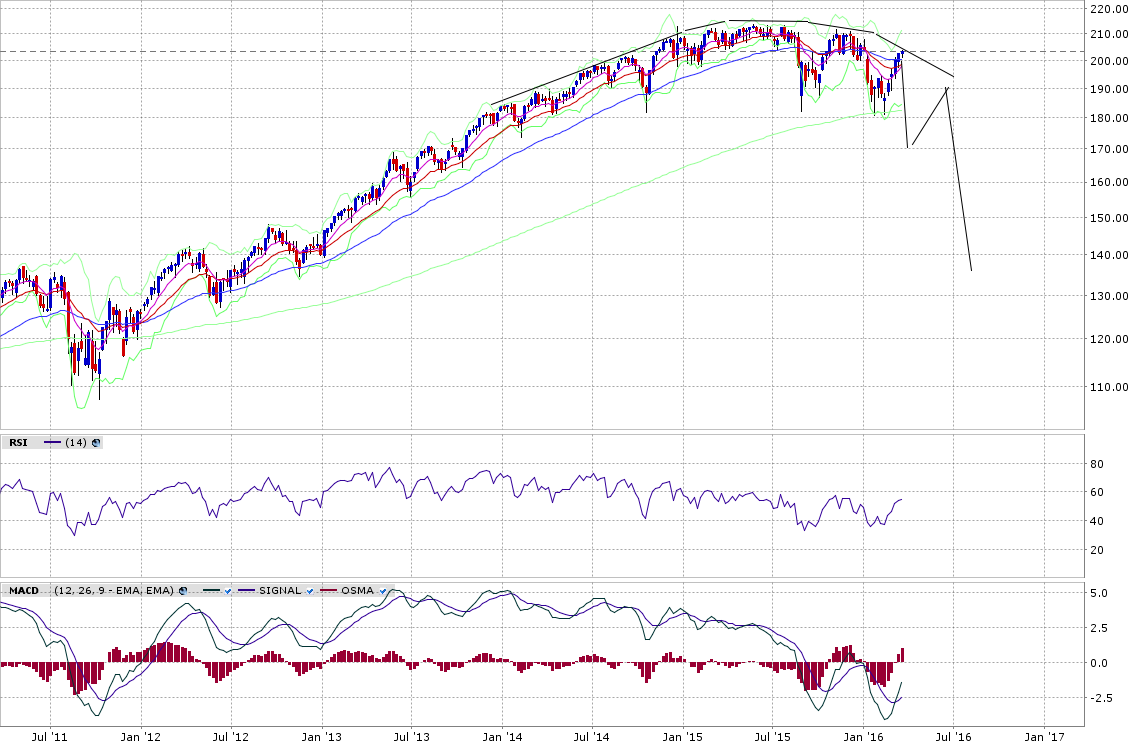Click the Jan '13 date axis label
1137x751 pixels.
pyautogui.click(x=321, y=737)
